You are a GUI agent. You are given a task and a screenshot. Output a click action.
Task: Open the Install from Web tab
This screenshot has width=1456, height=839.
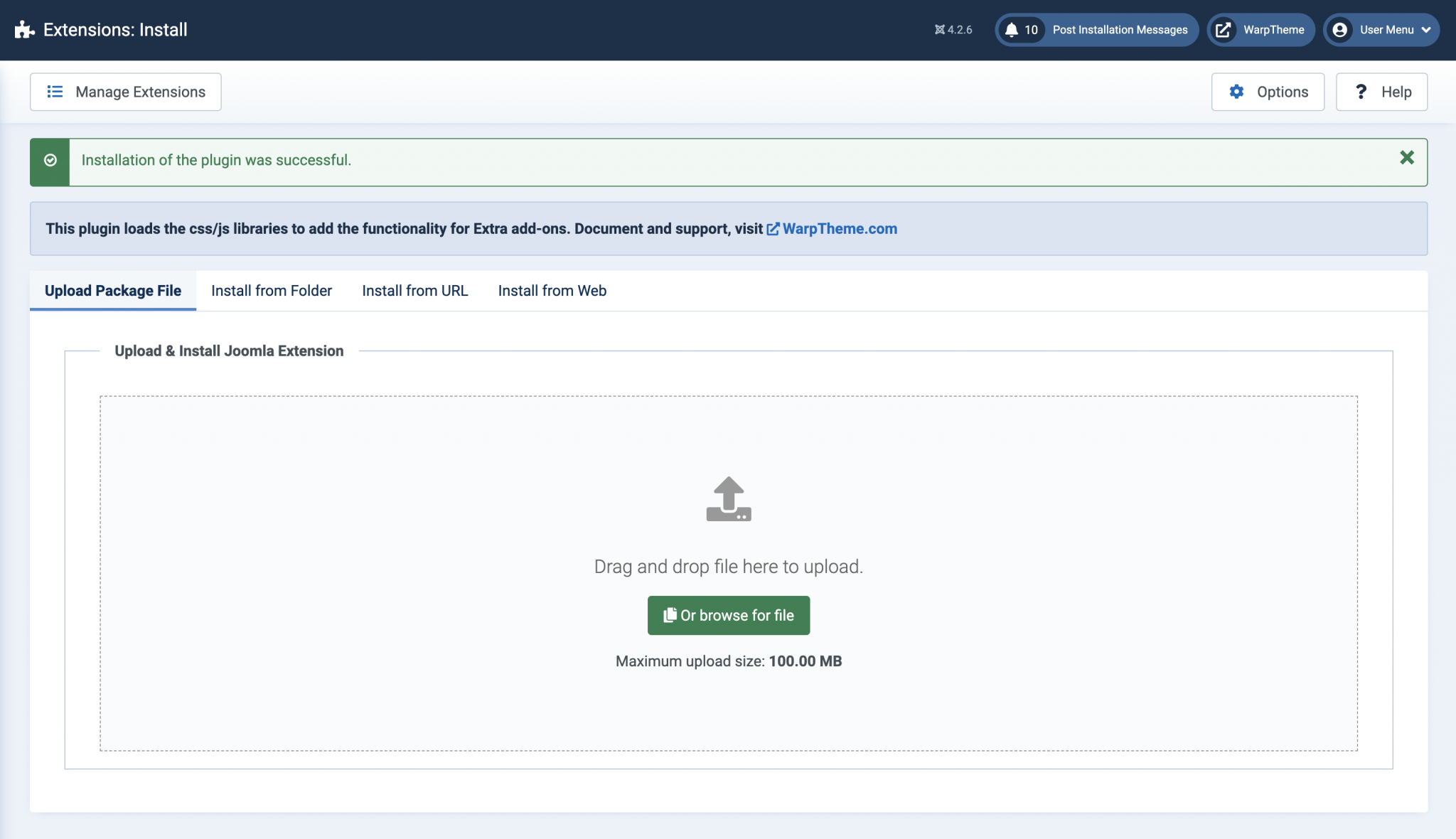[552, 290]
